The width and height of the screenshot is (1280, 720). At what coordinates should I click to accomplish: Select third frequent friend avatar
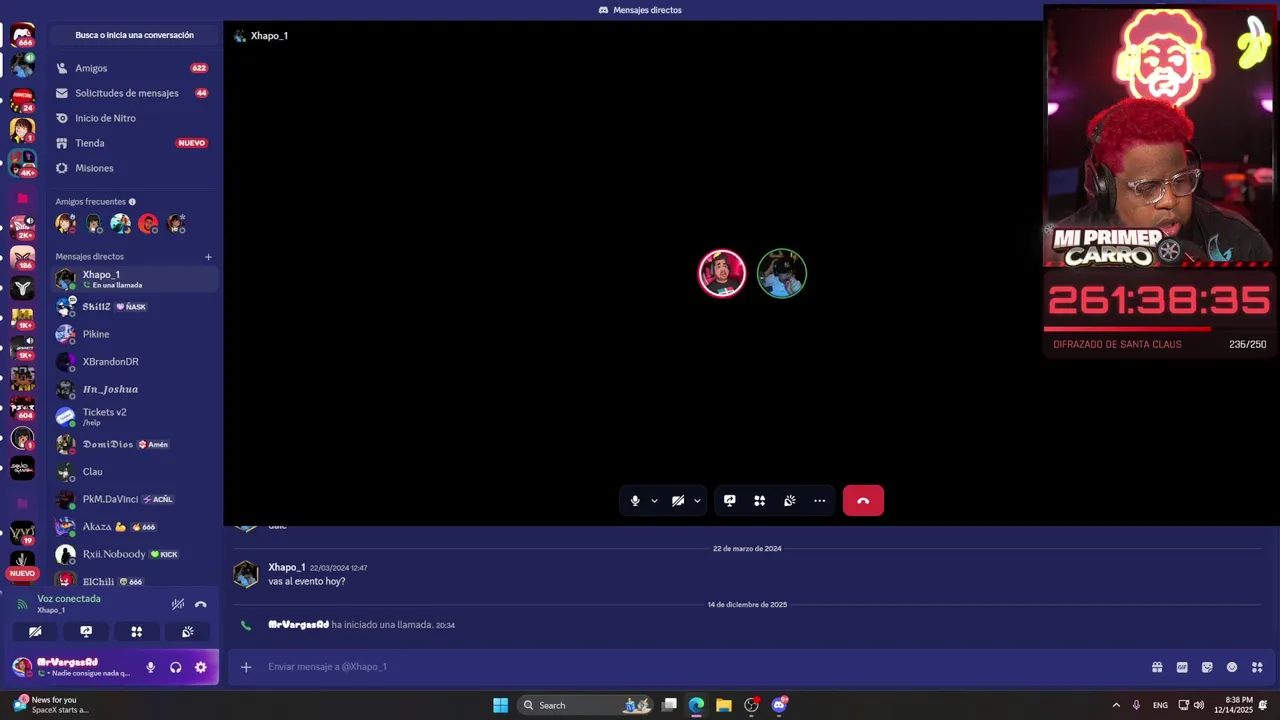(x=121, y=223)
